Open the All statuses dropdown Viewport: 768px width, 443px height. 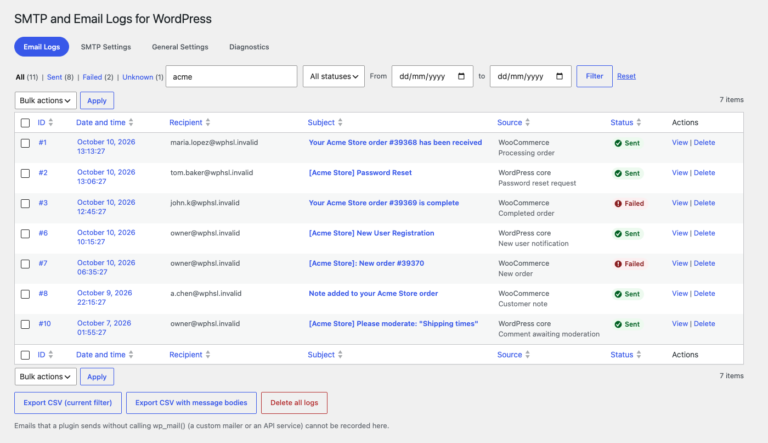tap(334, 76)
